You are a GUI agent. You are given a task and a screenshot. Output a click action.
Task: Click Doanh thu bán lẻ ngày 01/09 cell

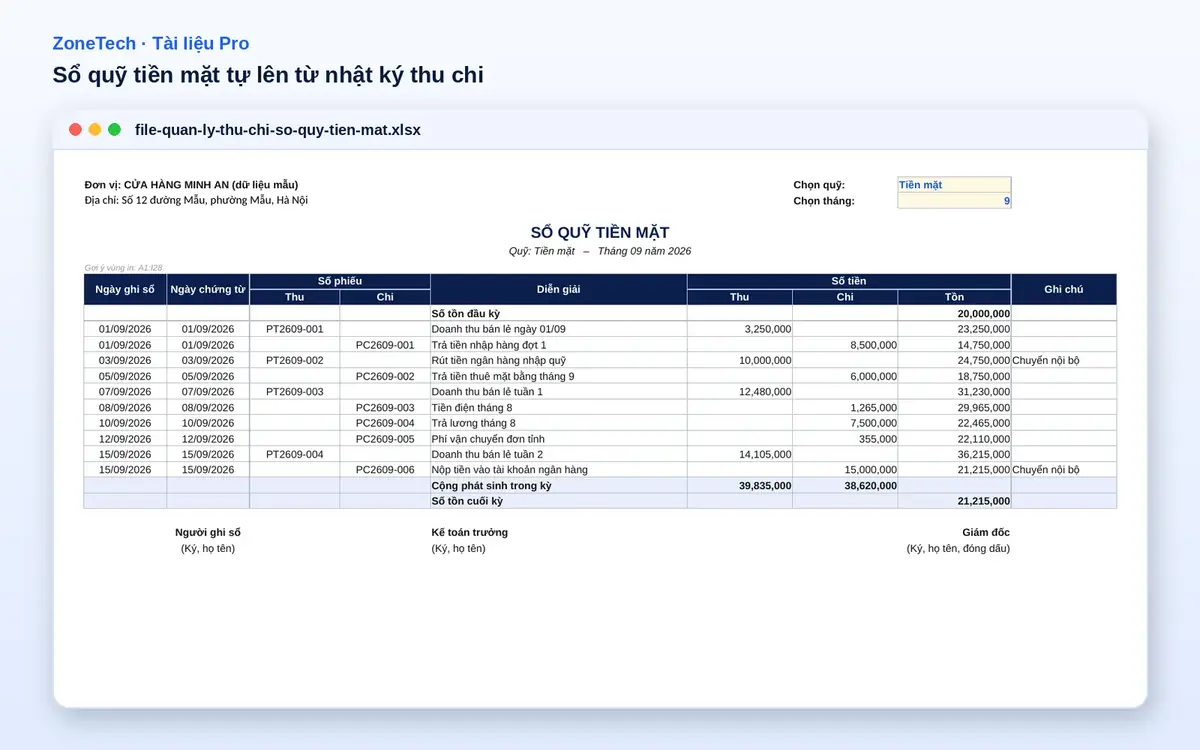pos(559,329)
